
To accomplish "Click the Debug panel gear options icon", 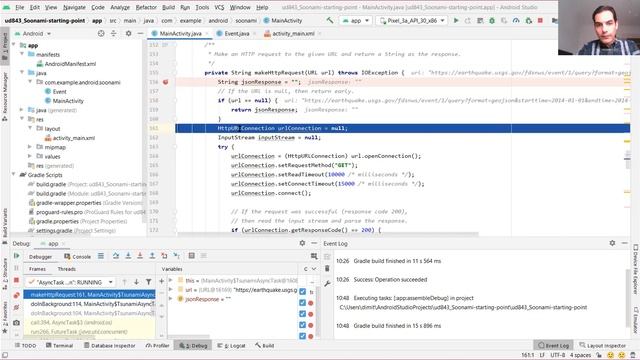I will pyautogui.click(x=302, y=243).
